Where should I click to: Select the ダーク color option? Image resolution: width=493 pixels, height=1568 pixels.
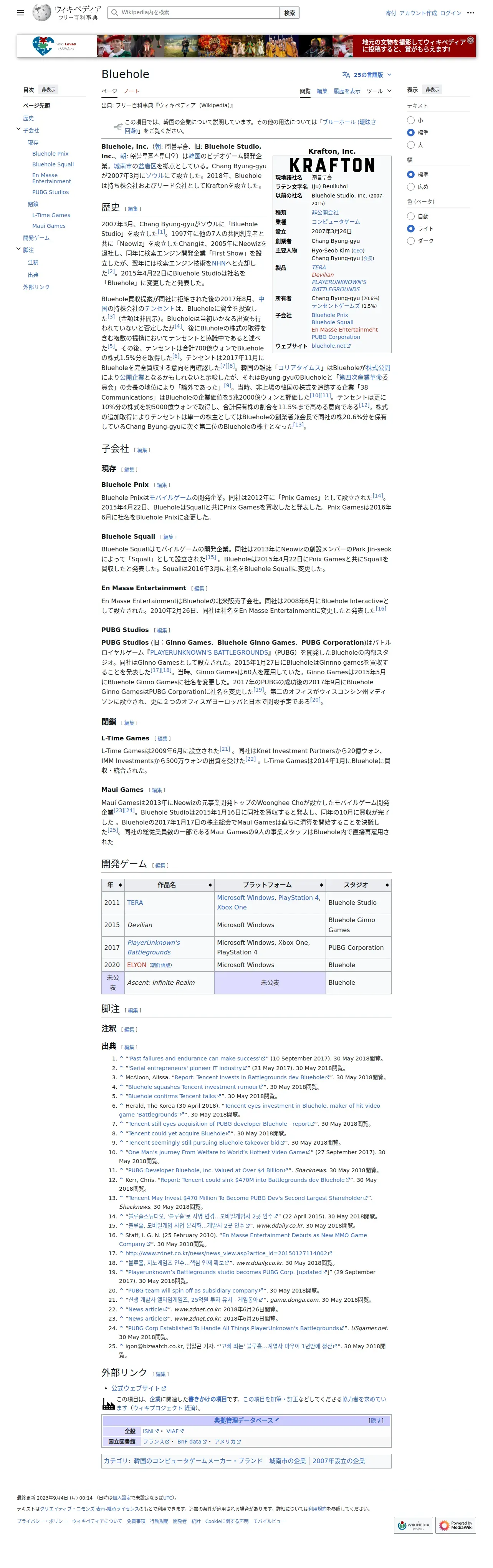coord(411,241)
